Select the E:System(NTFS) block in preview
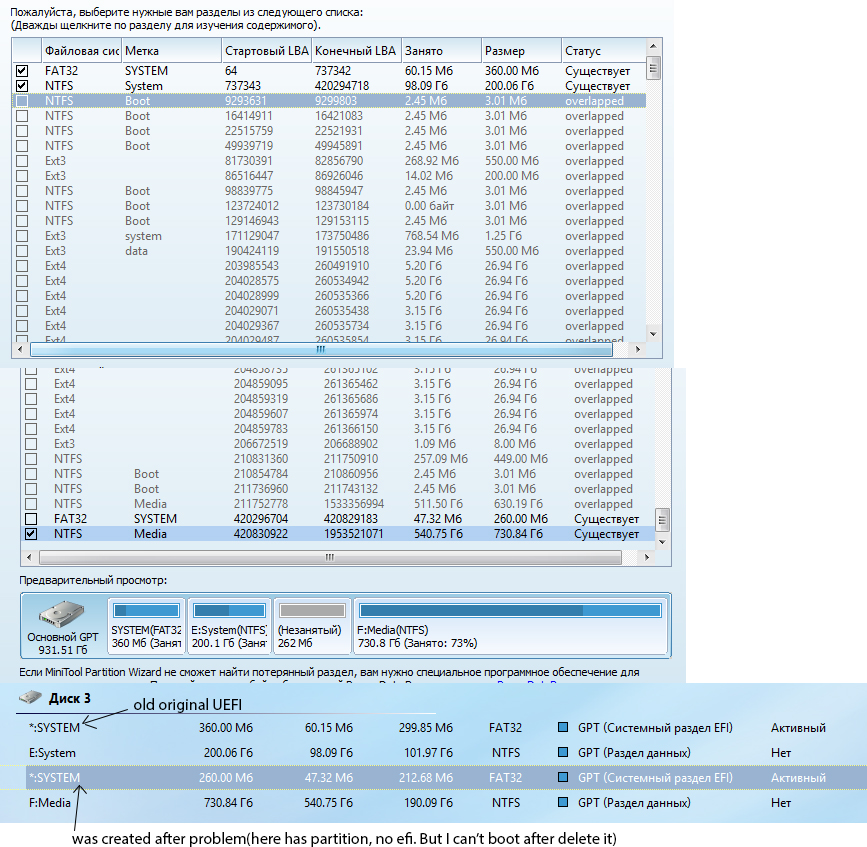Screen dimensions: 867x847 229,627
